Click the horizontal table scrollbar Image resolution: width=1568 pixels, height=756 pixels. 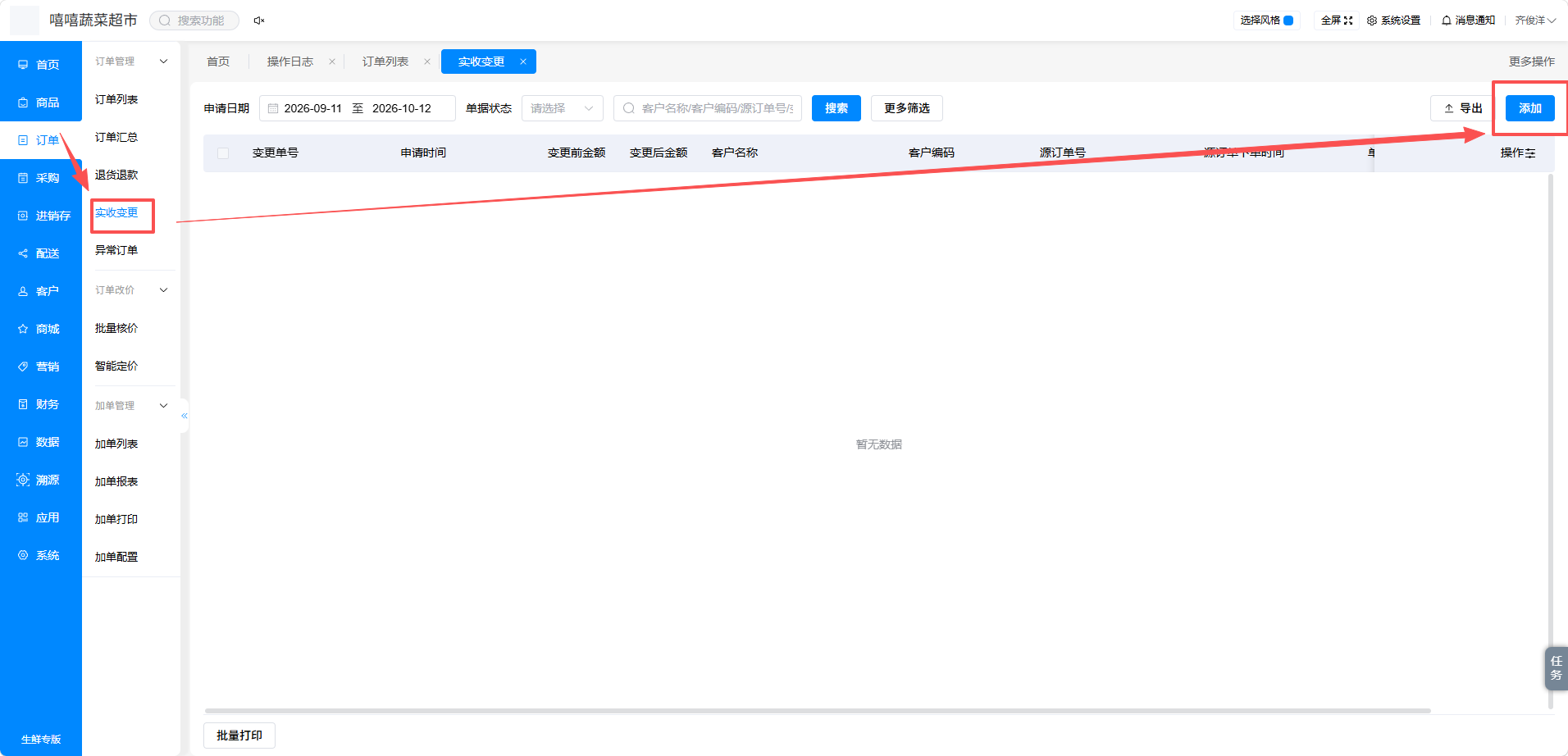pos(818,711)
